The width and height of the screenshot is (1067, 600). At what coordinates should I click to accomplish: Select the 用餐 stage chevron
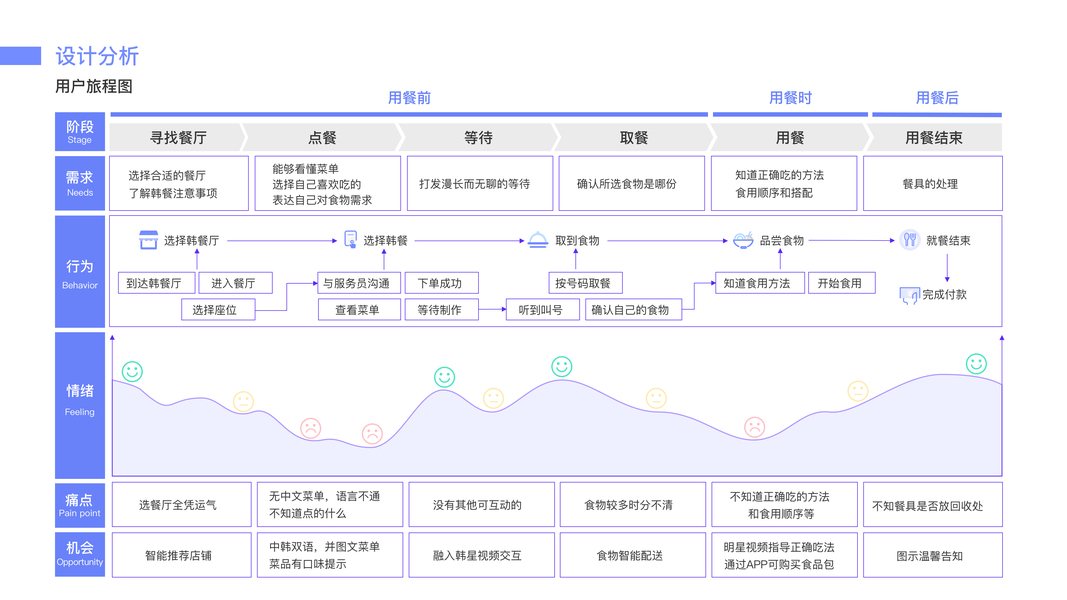tap(790, 137)
